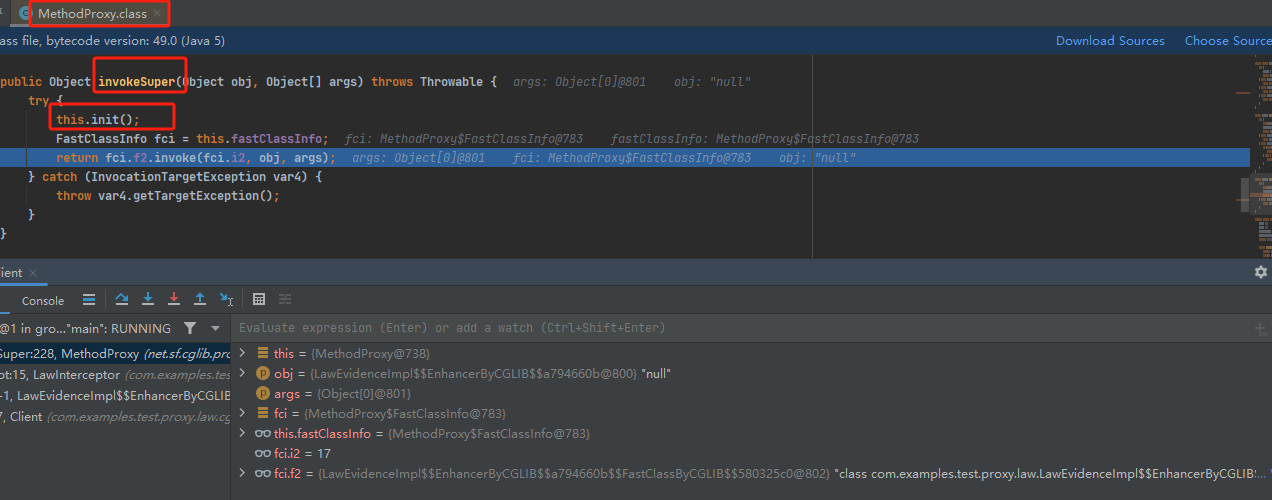Select the LawInterceptor stack frame
This screenshot has width=1272, height=500.
pyautogui.click(x=115, y=374)
